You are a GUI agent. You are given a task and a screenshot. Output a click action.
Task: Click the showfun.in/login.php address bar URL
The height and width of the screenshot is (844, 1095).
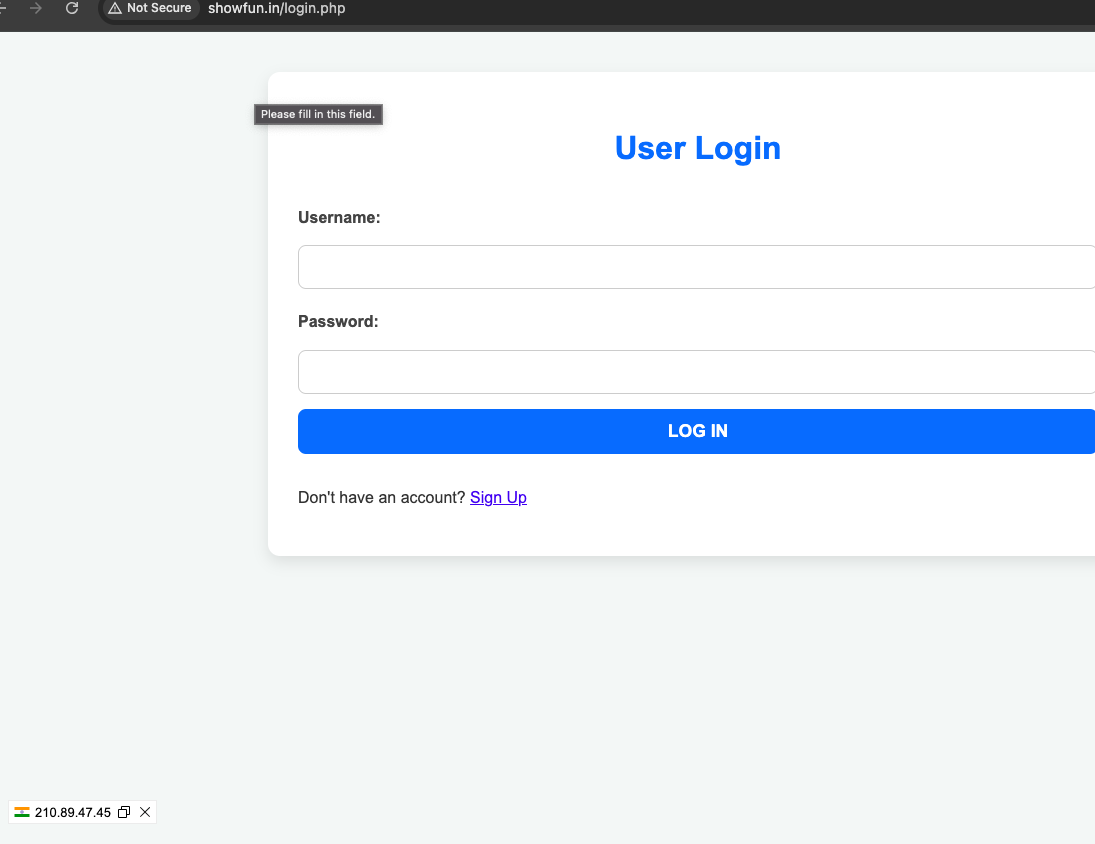(x=276, y=8)
